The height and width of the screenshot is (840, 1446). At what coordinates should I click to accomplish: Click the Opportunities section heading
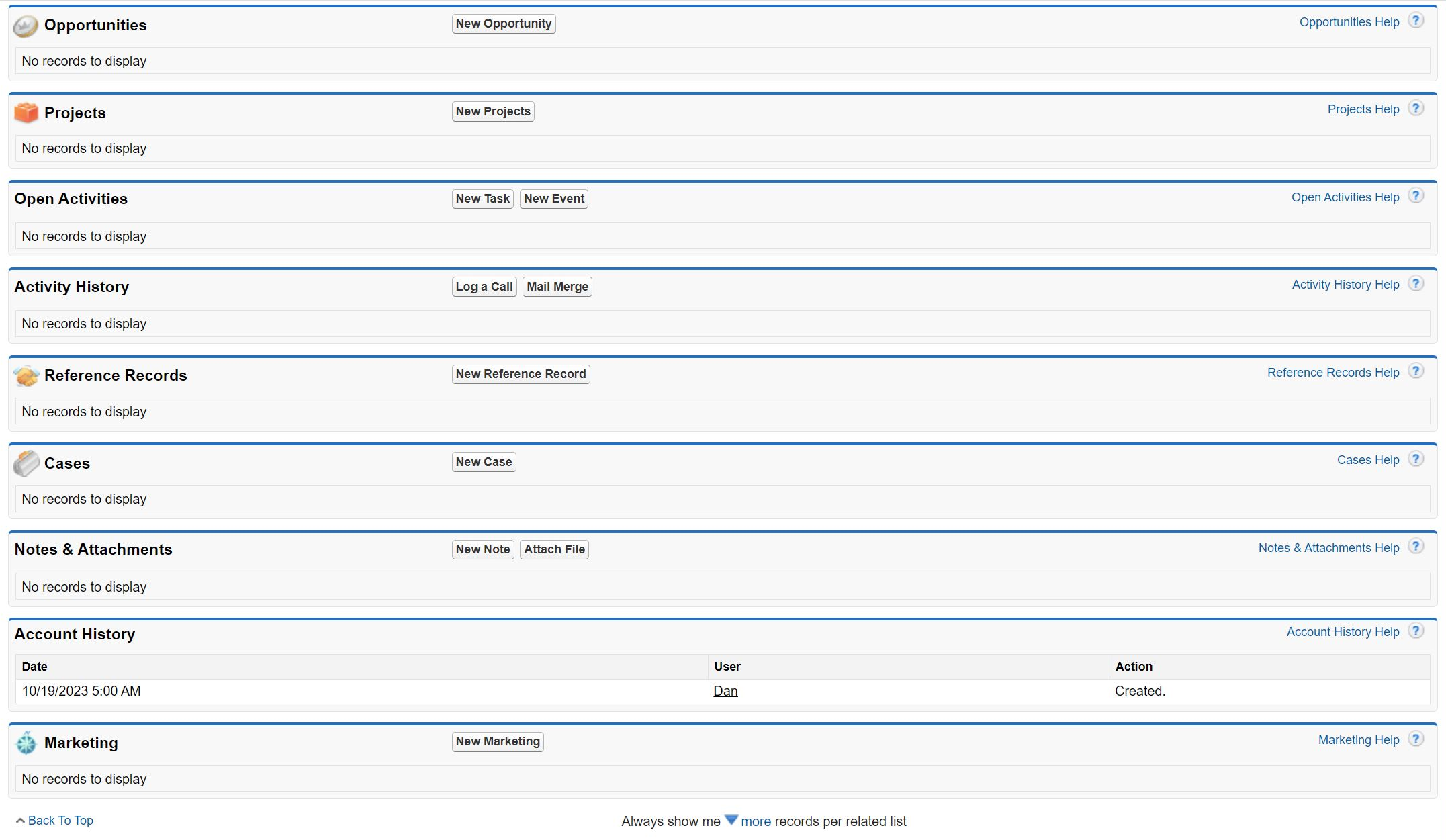tap(95, 25)
